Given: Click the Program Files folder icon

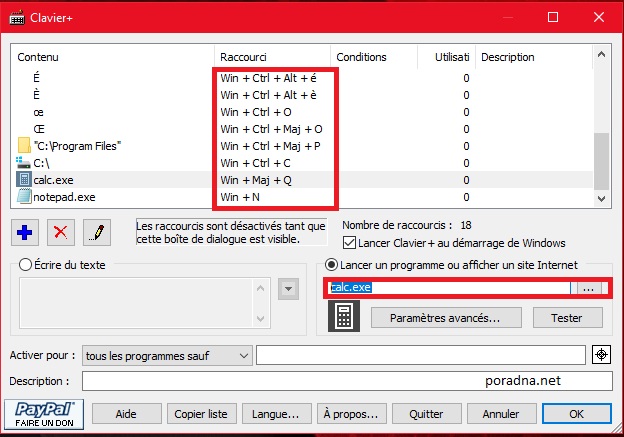Looking at the screenshot, I should [24, 146].
